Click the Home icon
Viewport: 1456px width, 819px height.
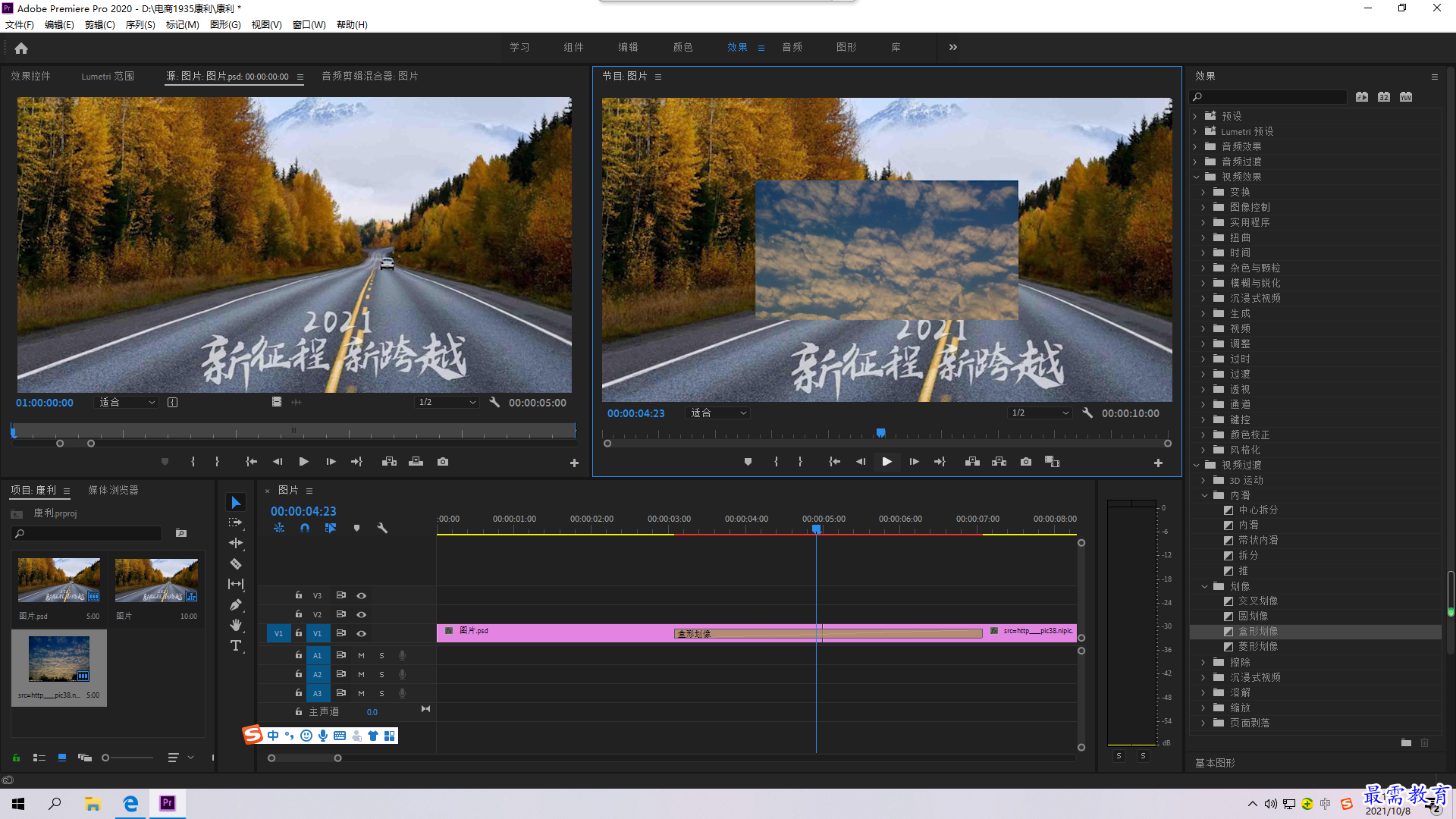(x=21, y=48)
